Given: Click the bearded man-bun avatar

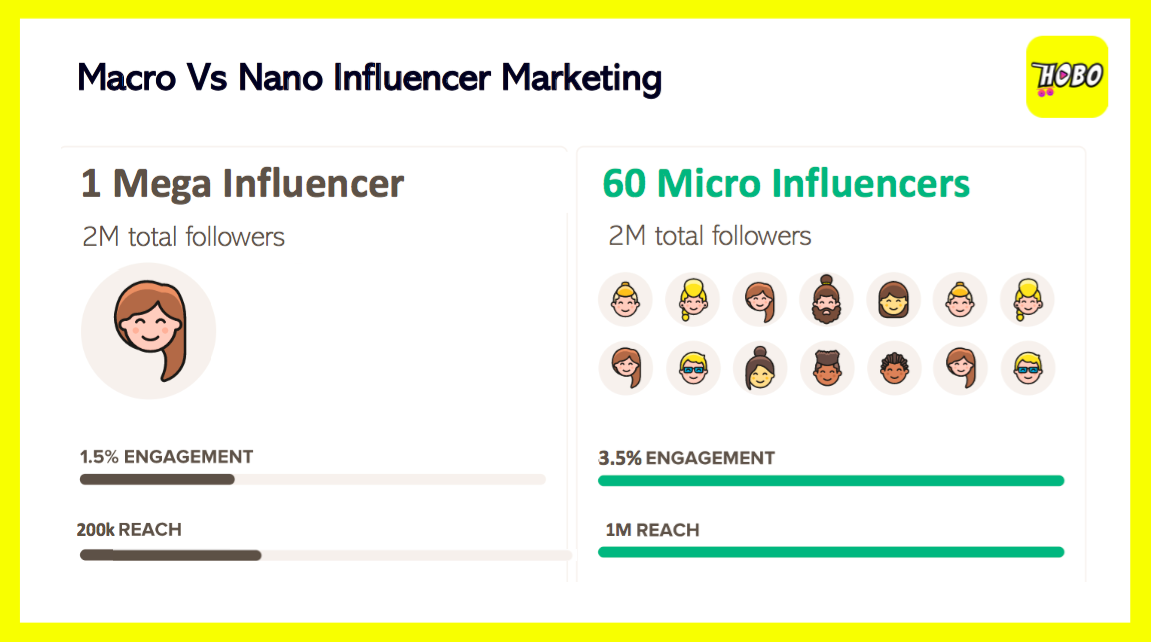Looking at the screenshot, I should 826,299.
